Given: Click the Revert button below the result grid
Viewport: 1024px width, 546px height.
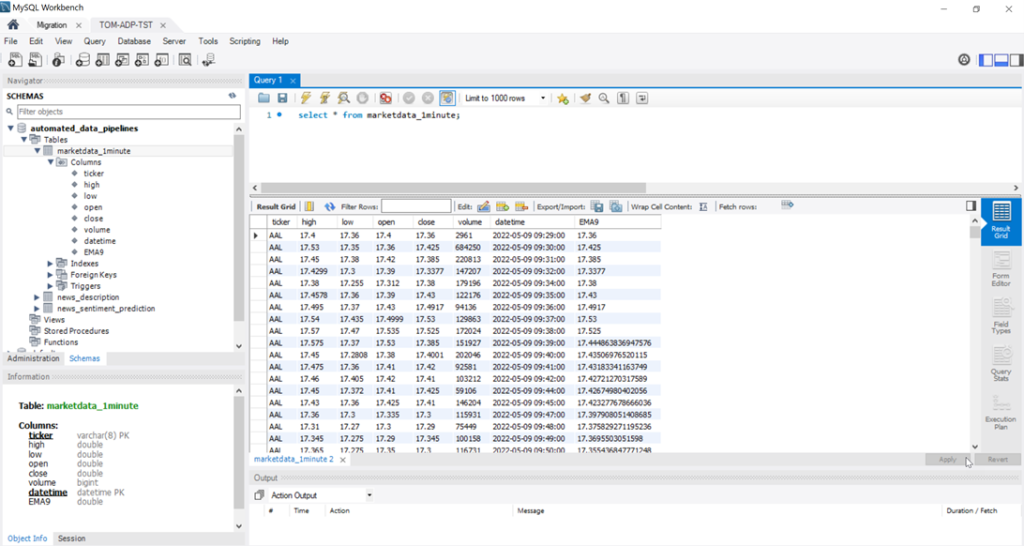Looking at the screenshot, I should (997, 459).
